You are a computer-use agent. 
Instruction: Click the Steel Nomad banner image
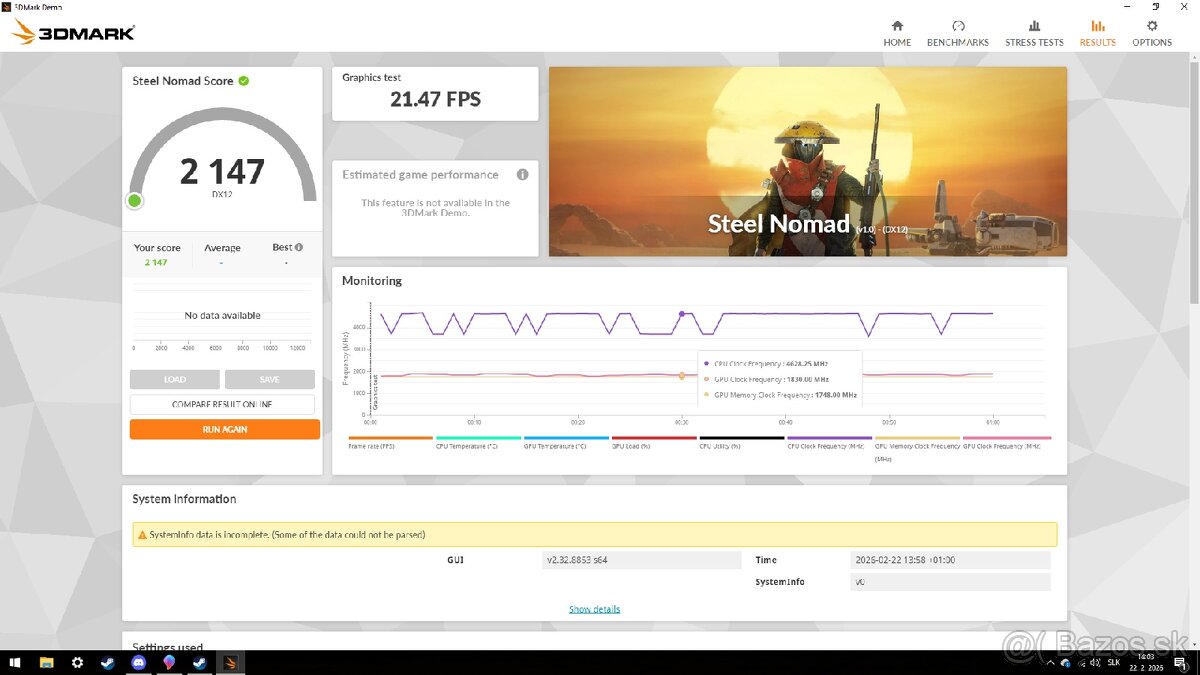tap(807, 161)
